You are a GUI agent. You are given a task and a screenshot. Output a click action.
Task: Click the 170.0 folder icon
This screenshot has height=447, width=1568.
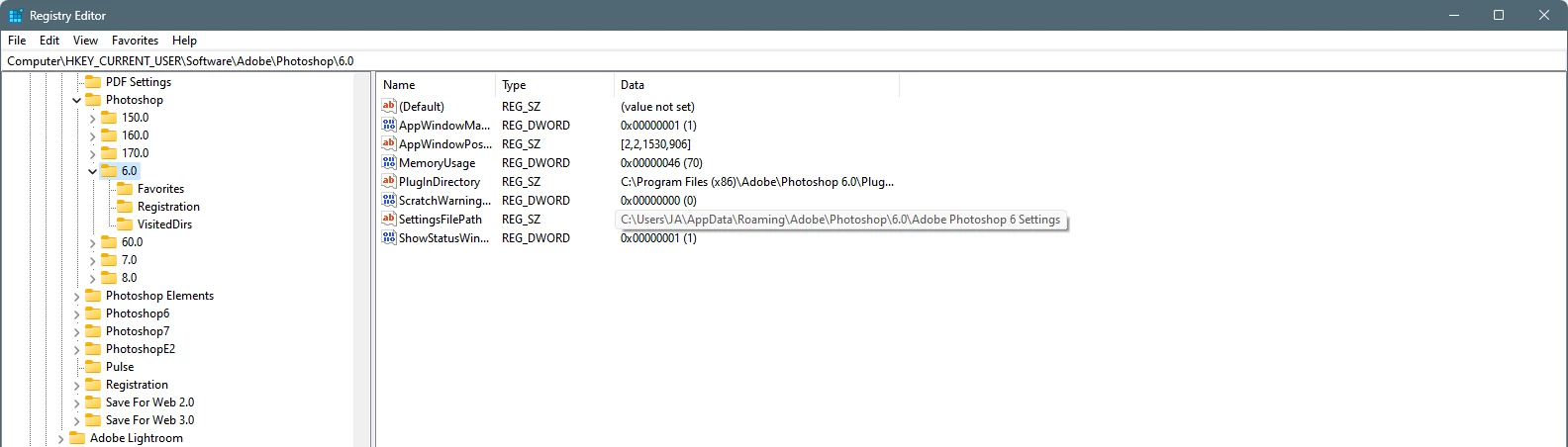coord(109,153)
